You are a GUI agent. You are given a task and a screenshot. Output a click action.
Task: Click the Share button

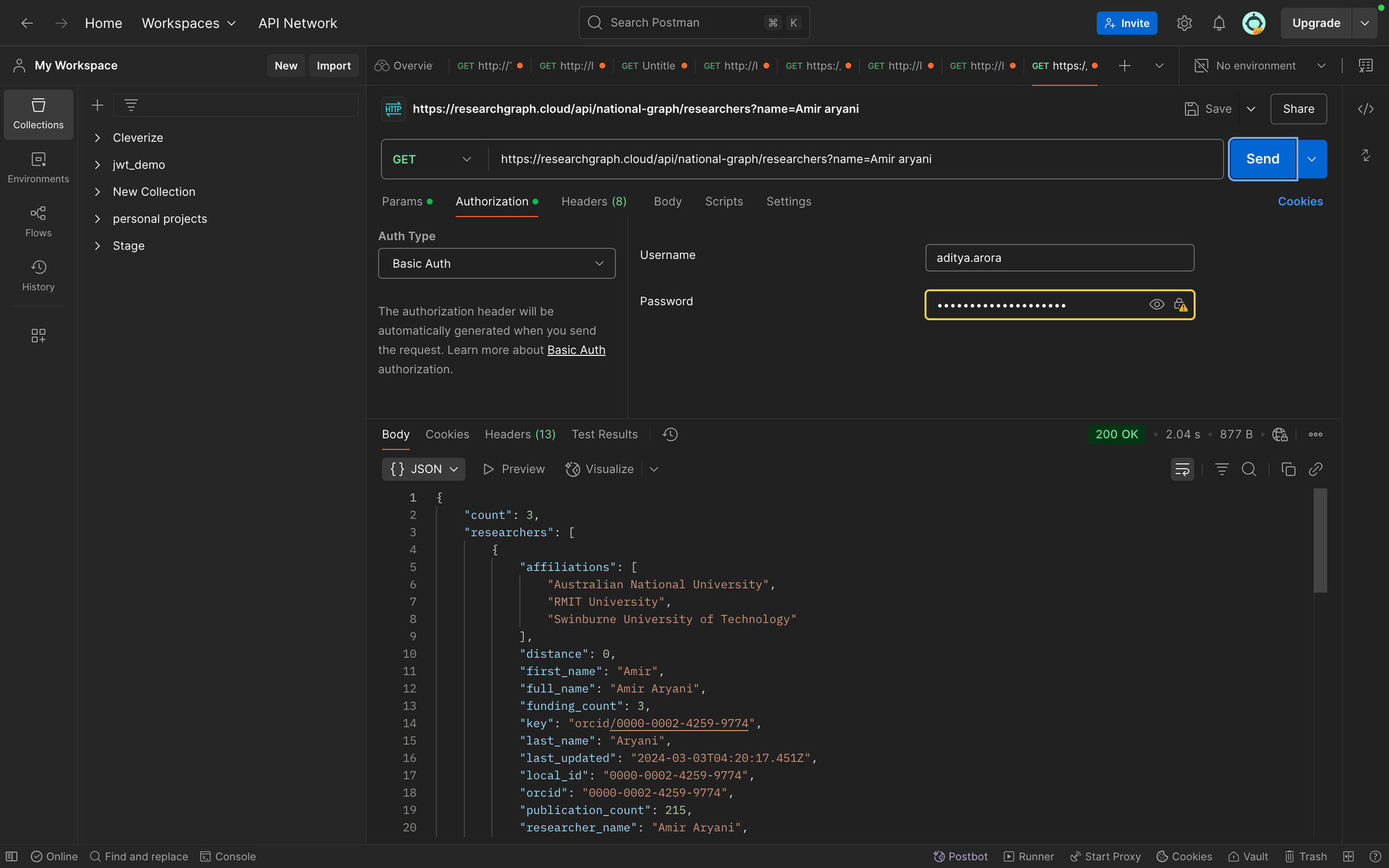[1298, 109]
